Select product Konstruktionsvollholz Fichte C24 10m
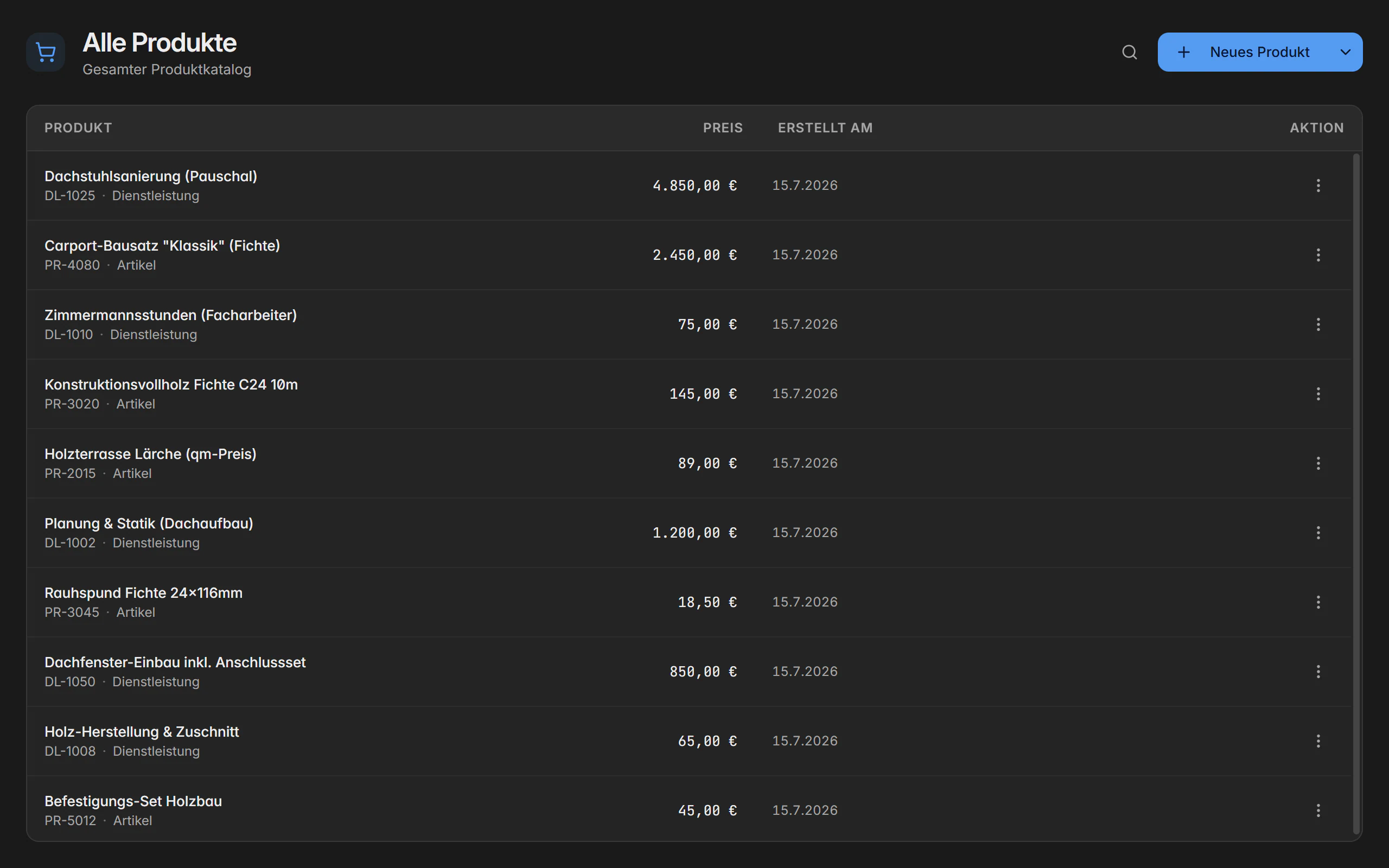This screenshot has height=868, width=1389. click(x=171, y=385)
